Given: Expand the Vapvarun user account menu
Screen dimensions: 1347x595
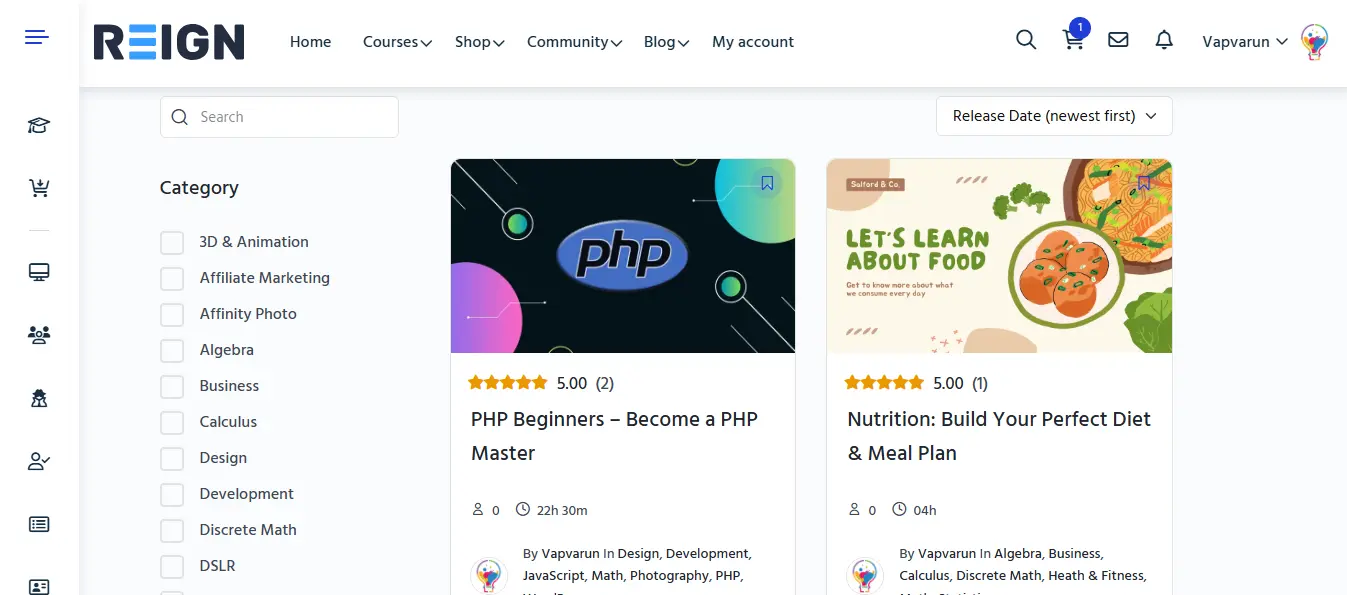Looking at the screenshot, I should click(x=1244, y=42).
